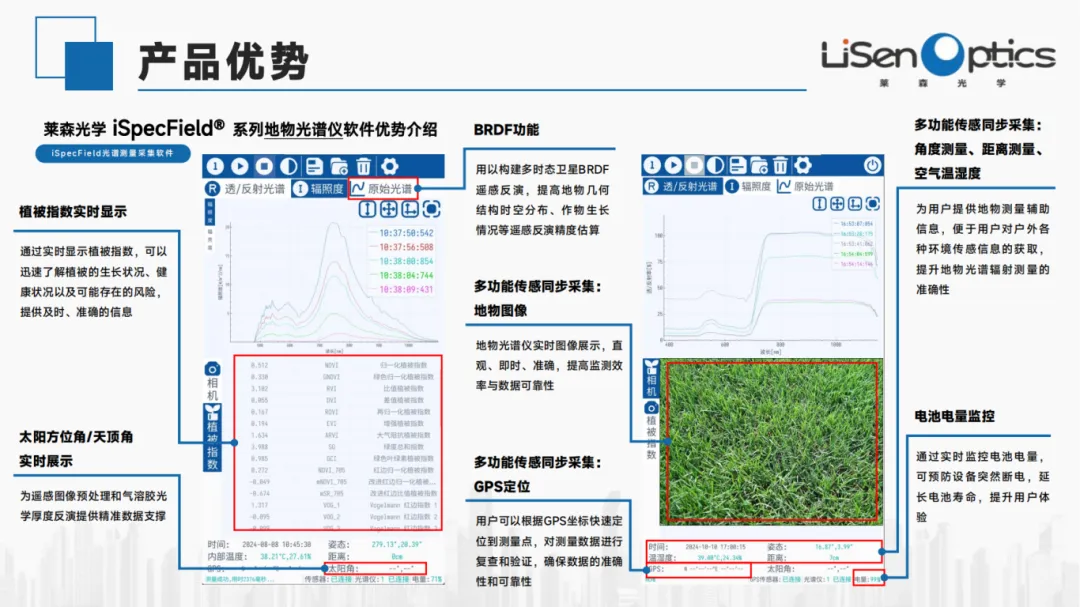Screen dimensions: 1080x607
Task: Select the SG 绿度总和指数 row
Action: pyautogui.click(x=338, y=447)
